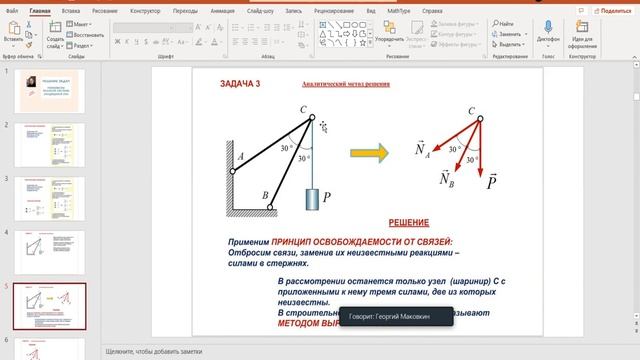640x360 pixels.
Task: Click the Copy icon in clipboard group
Action: click(29, 35)
